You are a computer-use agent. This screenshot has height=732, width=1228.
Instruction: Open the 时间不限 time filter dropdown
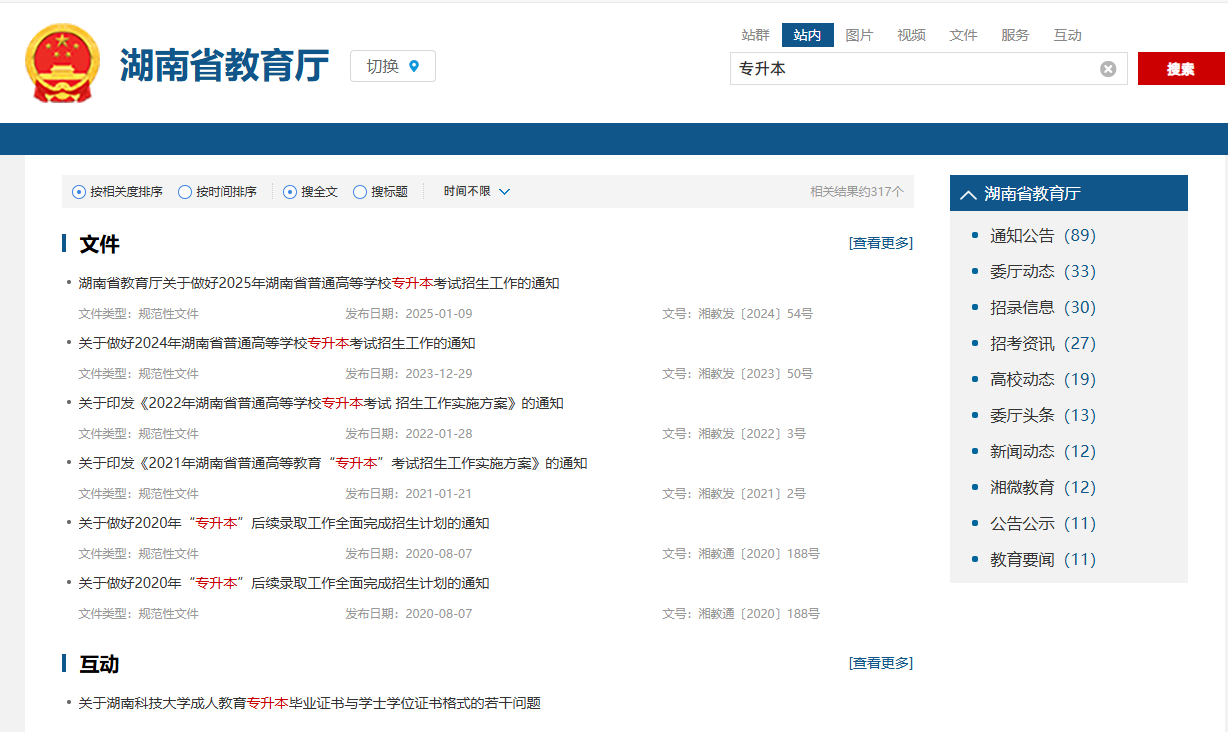click(477, 191)
